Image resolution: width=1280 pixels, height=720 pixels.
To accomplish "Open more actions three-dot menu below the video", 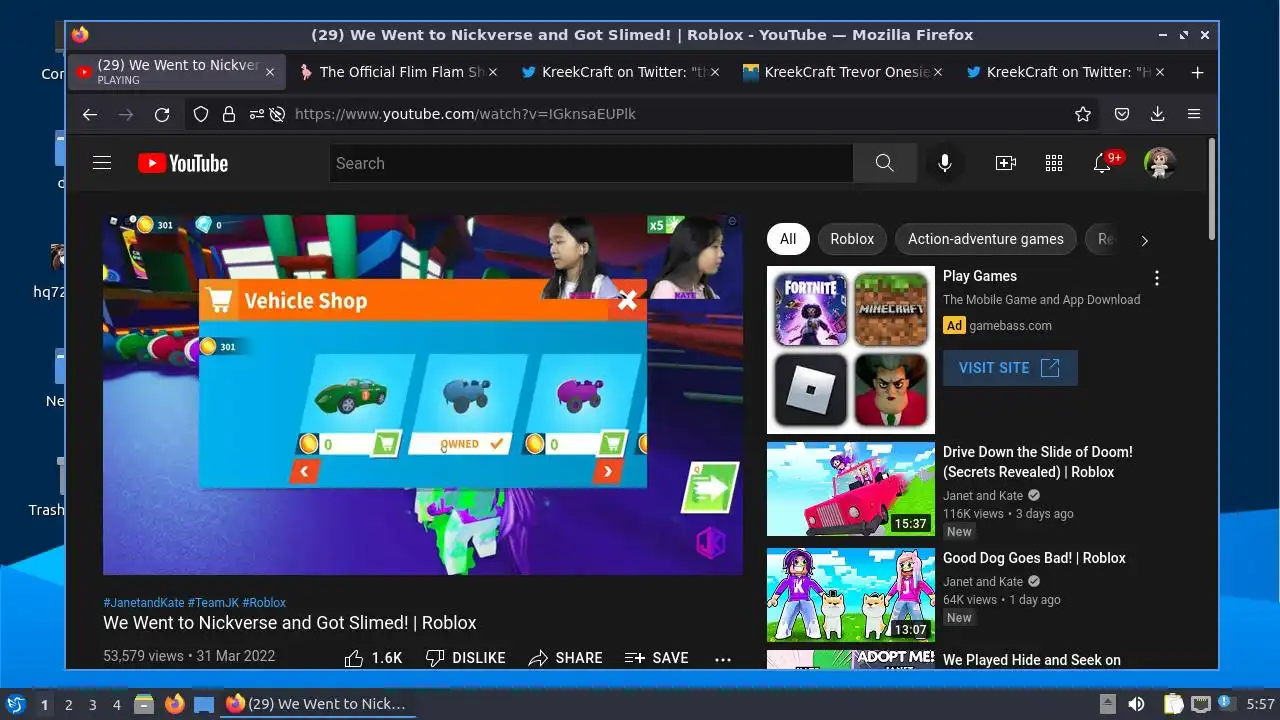I will [x=723, y=659].
